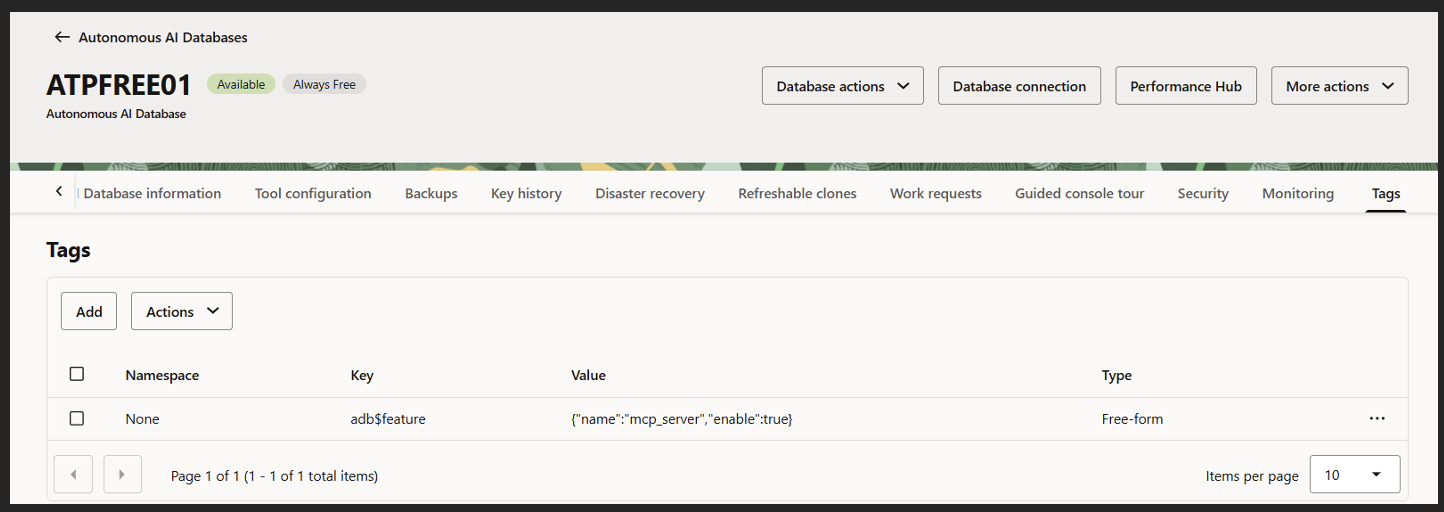1444x512 pixels.
Task: Open the tags Actions dropdown
Action: point(181,312)
